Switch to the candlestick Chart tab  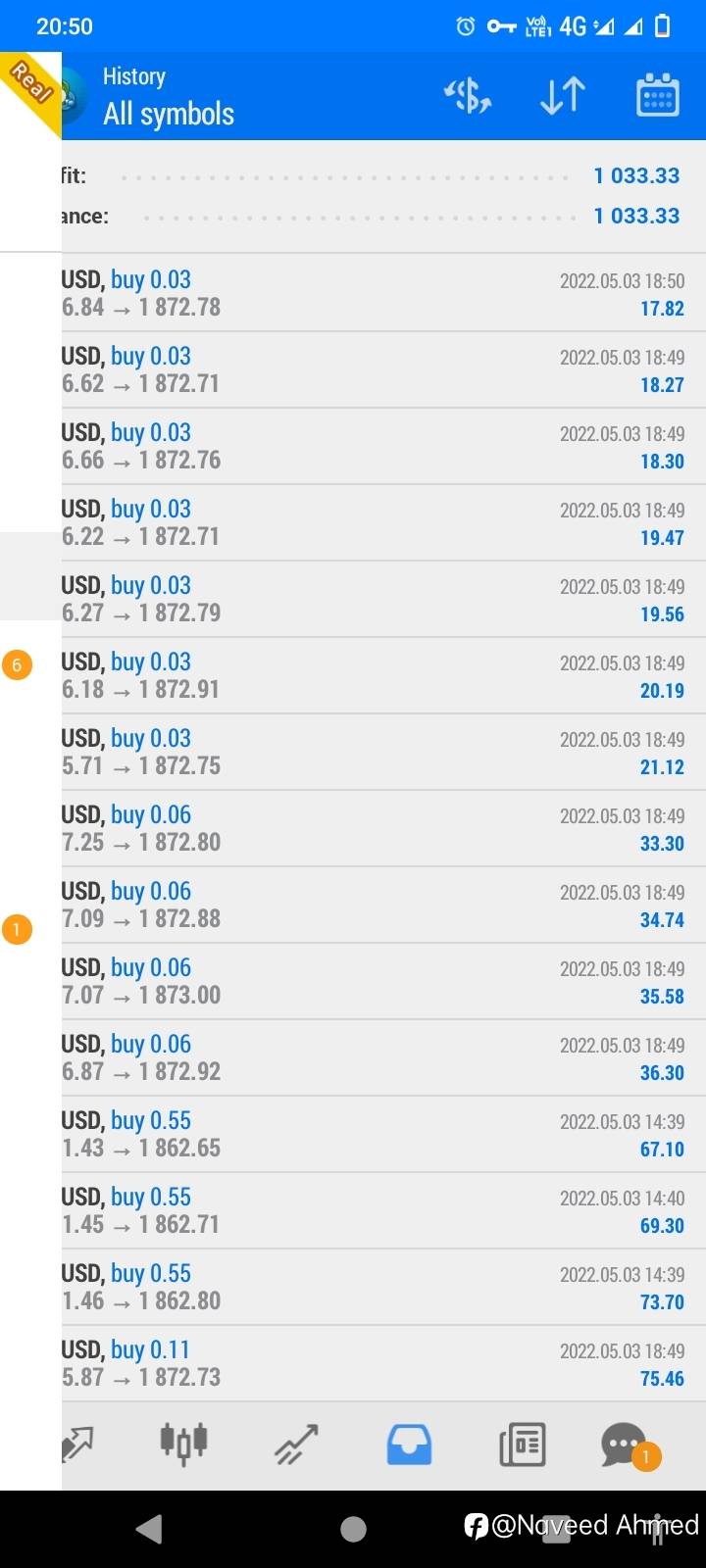pyautogui.click(x=183, y=1443)
